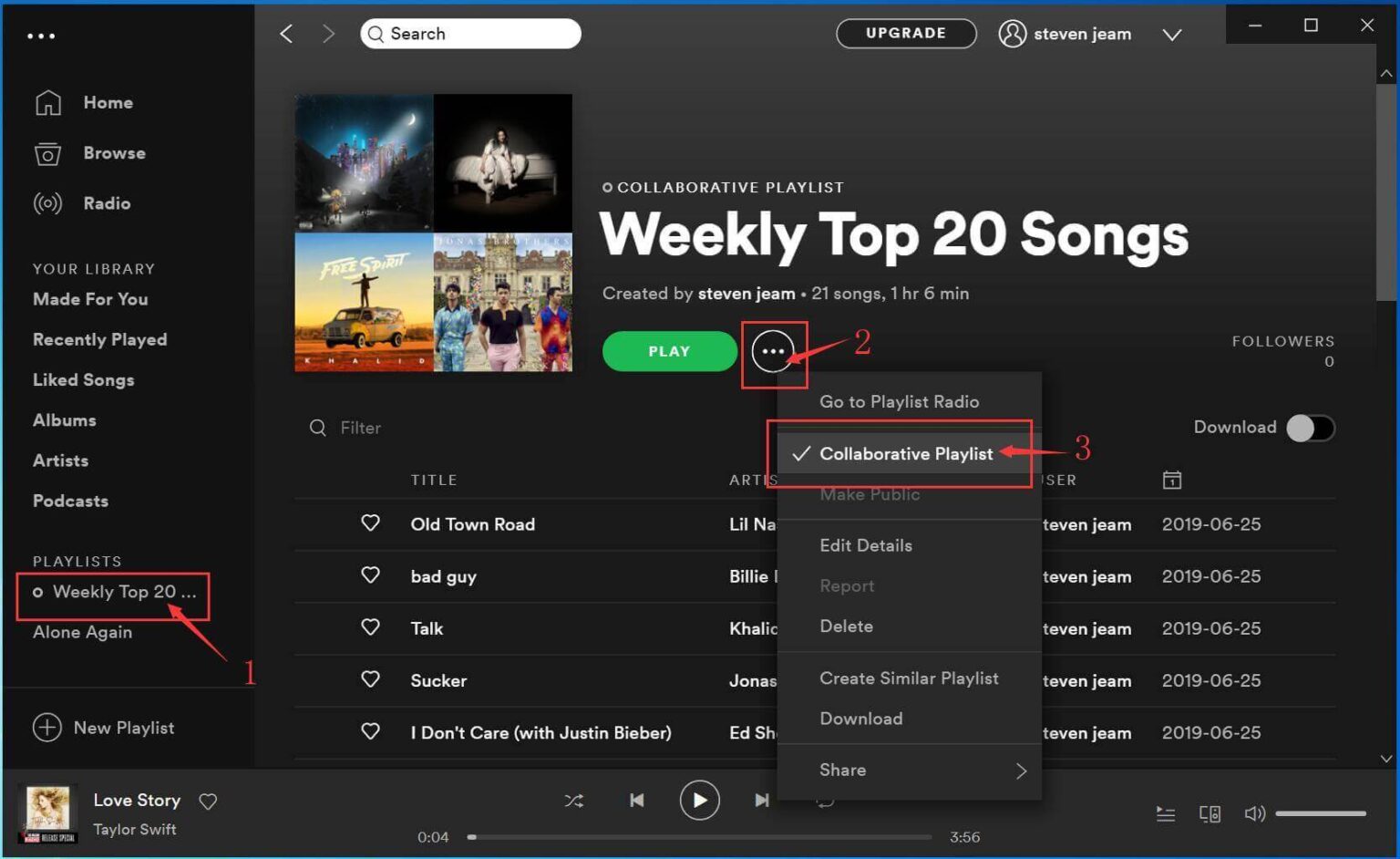Open the connect to device icon
Viewport: 1400px width, 859px height.
[1210, 813]
